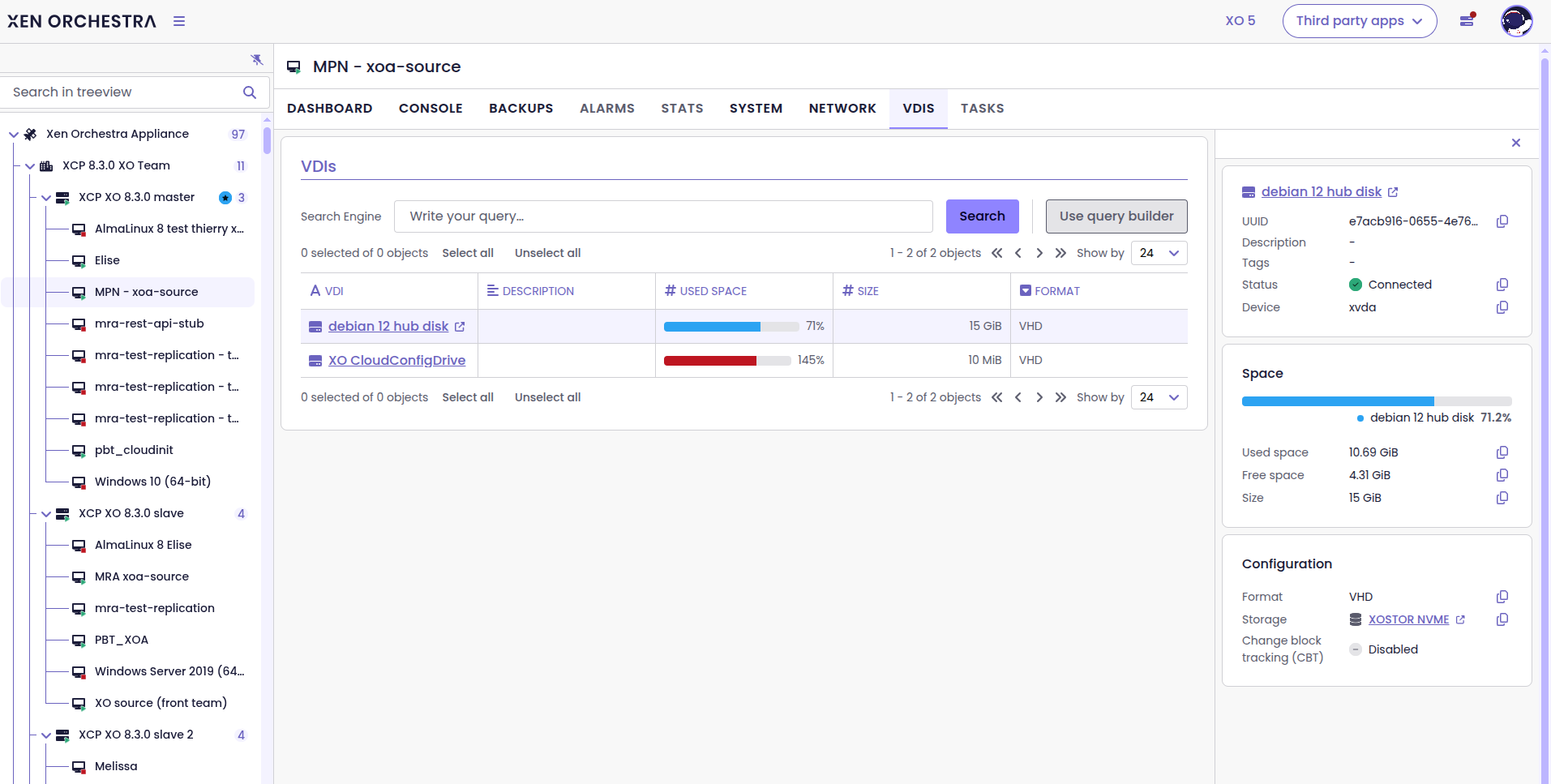The width and height of the screenshot is (1551, 784).
Task: Close the VDI details side panel
Action: 1515,143
